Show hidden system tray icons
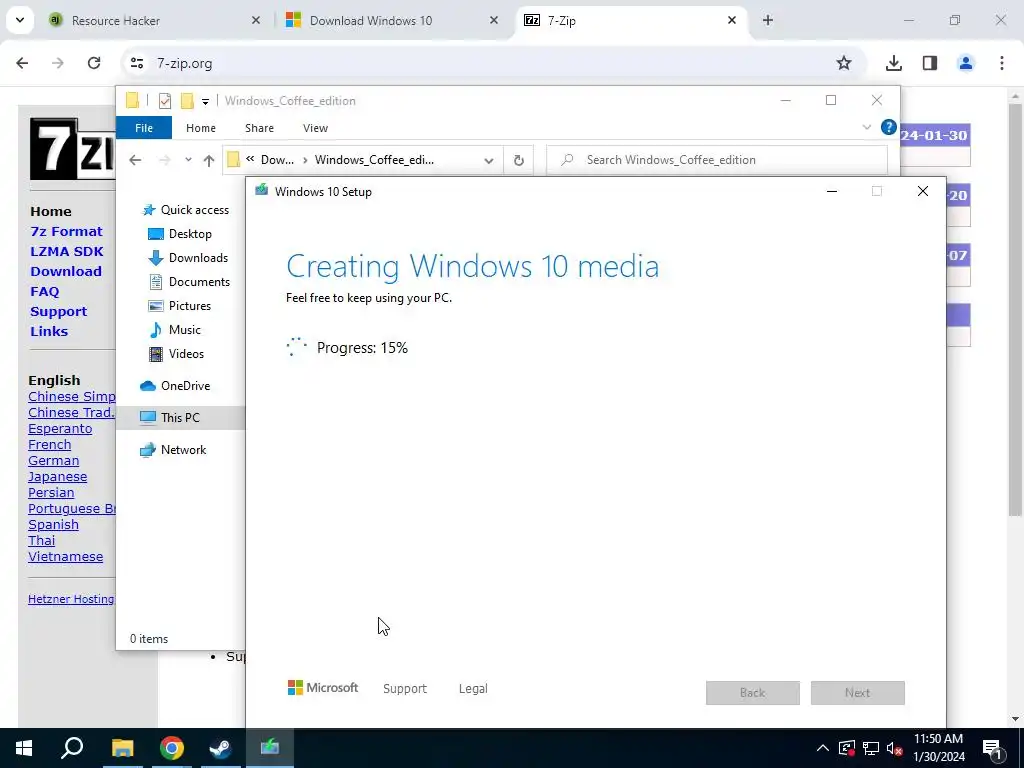Viewport: 1024px width, 768px height. coord(823,748)
